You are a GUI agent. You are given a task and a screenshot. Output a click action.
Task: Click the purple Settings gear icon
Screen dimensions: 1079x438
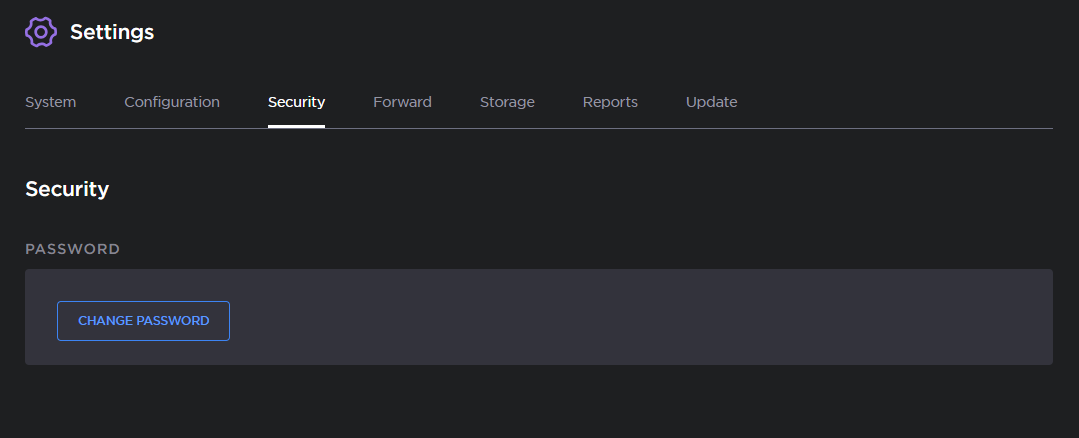[41, 32]
